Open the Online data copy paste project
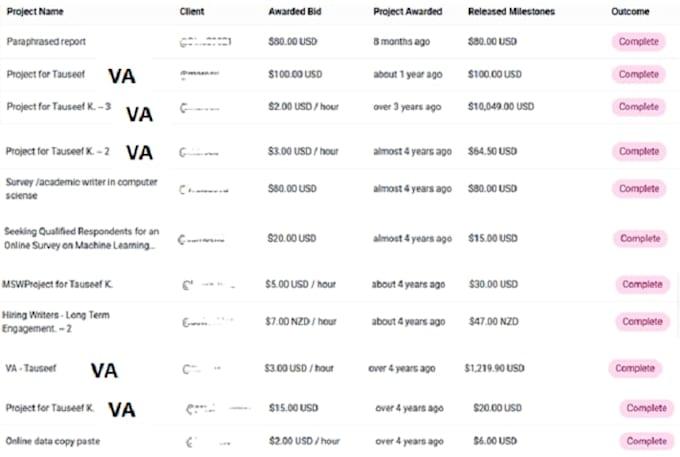Screen dimensions: 680x457 click(52, 441)
